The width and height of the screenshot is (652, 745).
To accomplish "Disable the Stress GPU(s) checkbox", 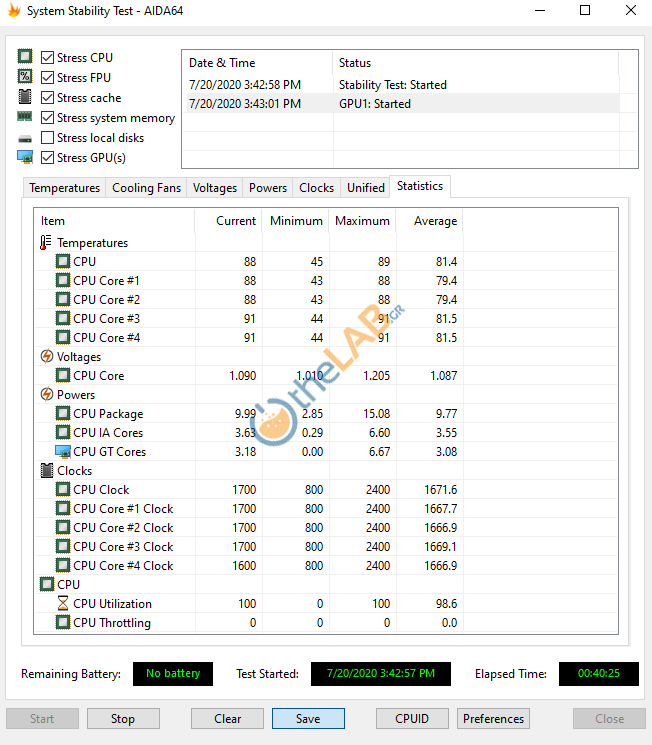I will [47, 157].
